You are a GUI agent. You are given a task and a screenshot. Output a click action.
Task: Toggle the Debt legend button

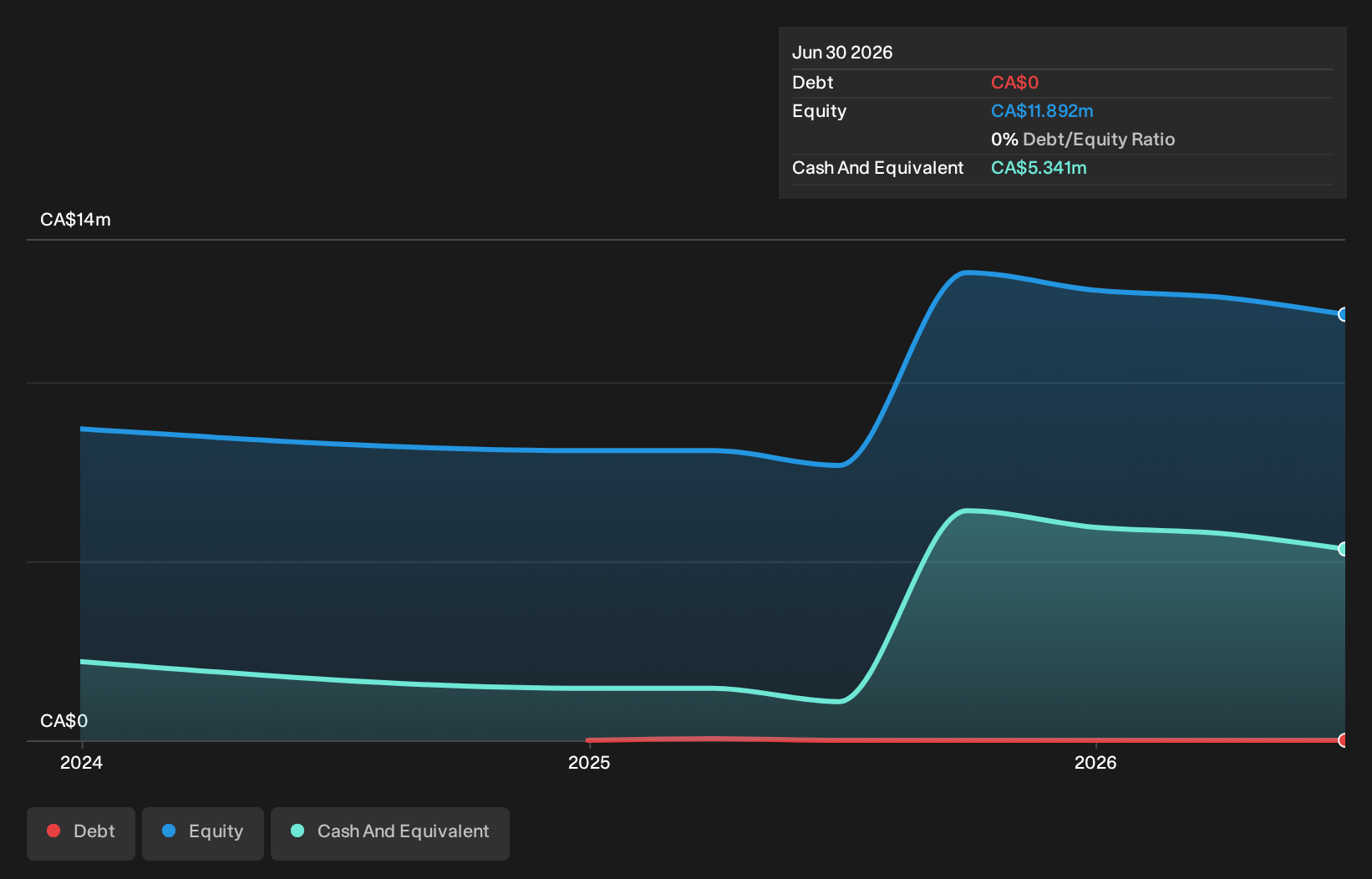coord(81,833)
